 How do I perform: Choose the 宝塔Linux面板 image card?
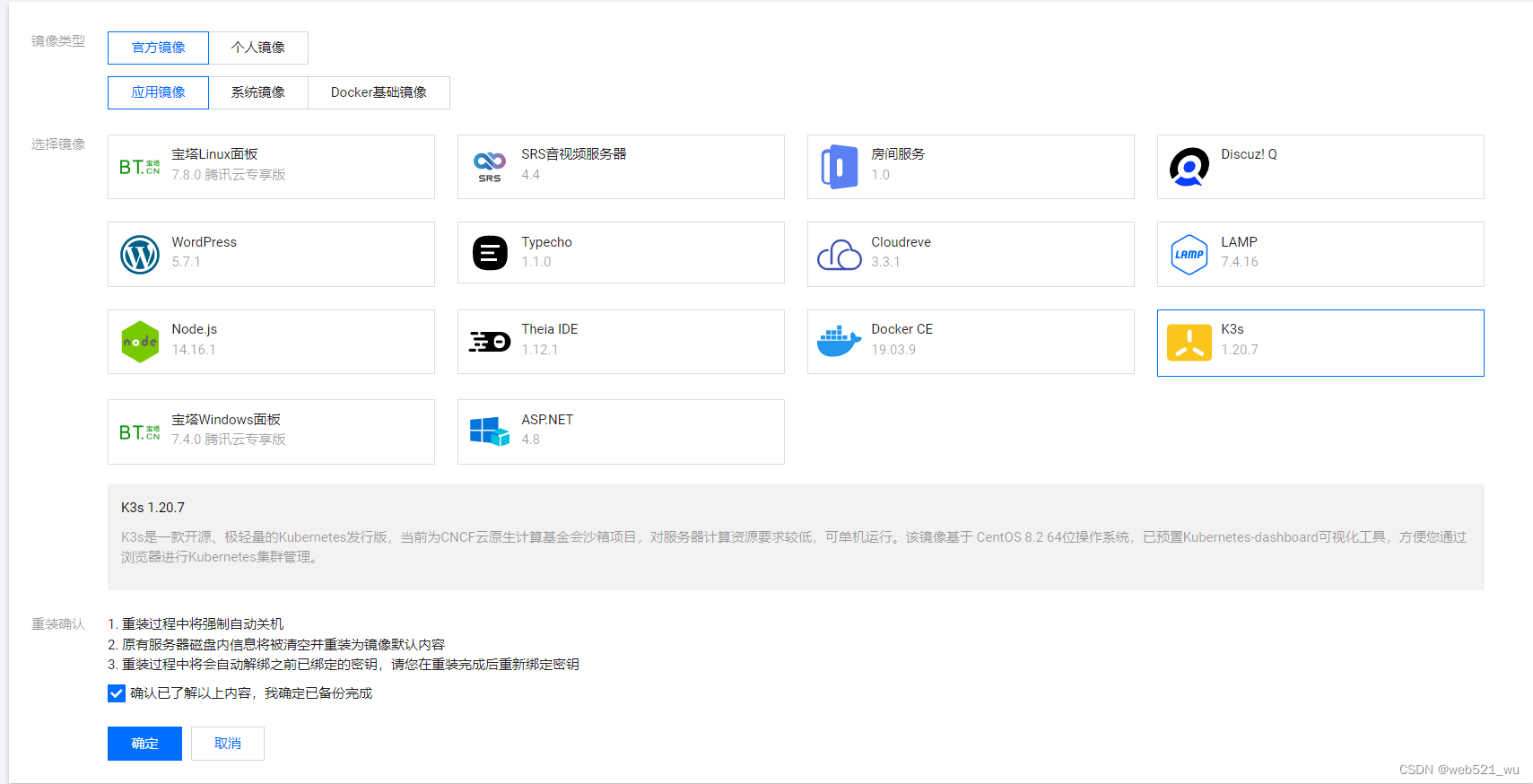click(x=271, y=167)
